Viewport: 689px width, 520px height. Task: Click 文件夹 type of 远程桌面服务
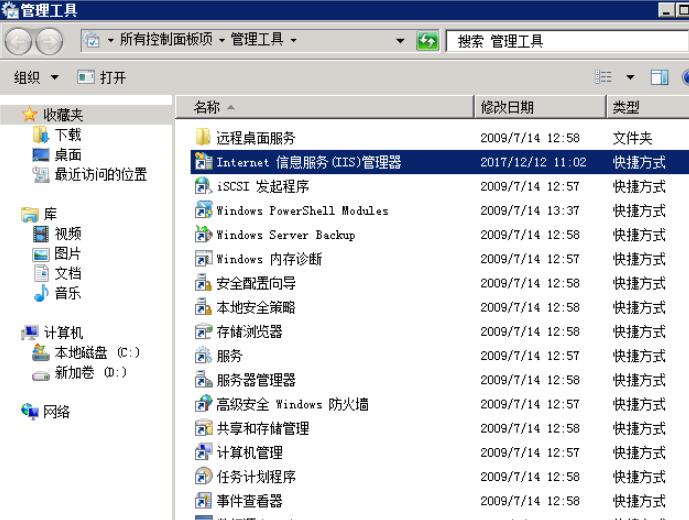(632, 138)
